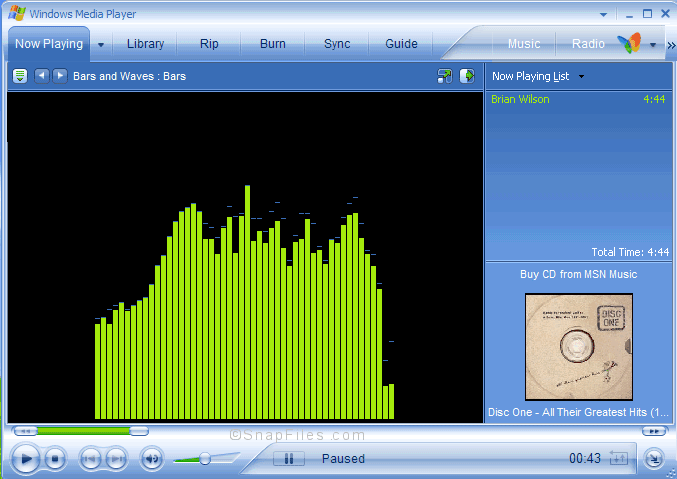Screen dimensions: 677x479
Task: Adjust the volume slider knob
Action: 205,459
